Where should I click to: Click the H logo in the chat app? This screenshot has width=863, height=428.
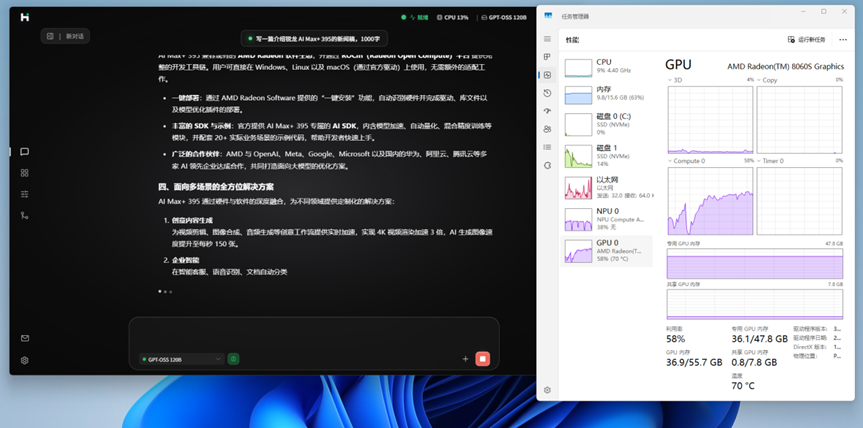pyautogui.click(x=24, y=17)
